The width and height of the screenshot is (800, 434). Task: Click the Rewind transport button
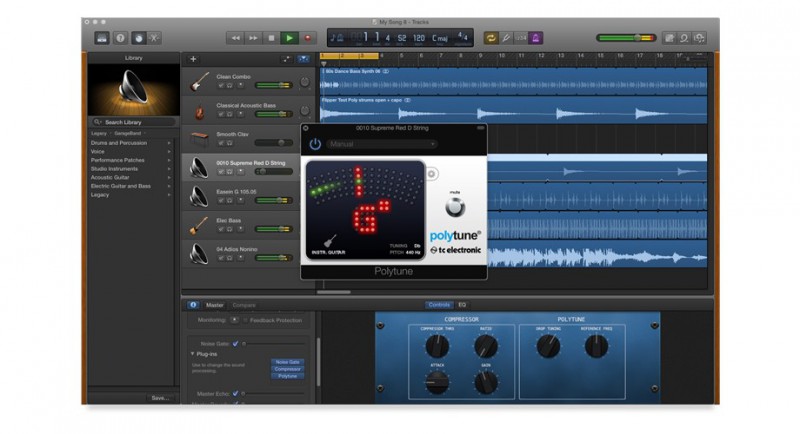235,38
